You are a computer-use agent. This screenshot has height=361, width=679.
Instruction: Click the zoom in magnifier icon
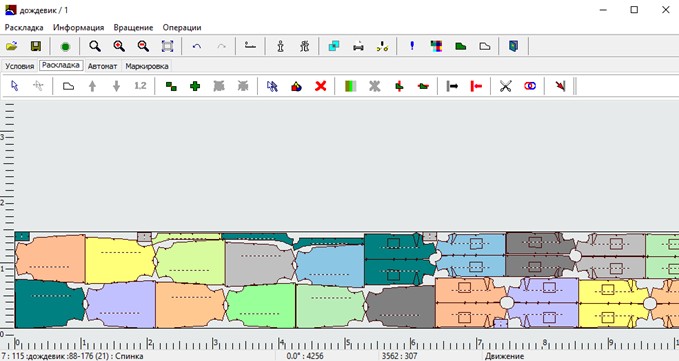coord(119,46)
